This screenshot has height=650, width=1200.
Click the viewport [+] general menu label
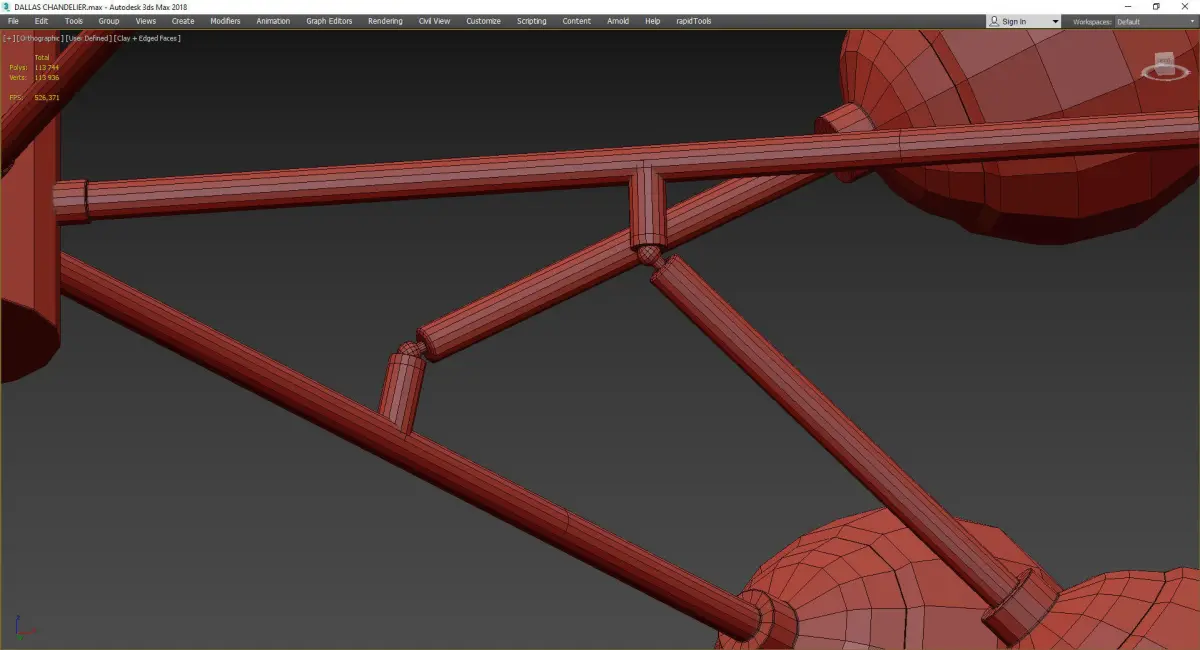(x=9, y=38)
